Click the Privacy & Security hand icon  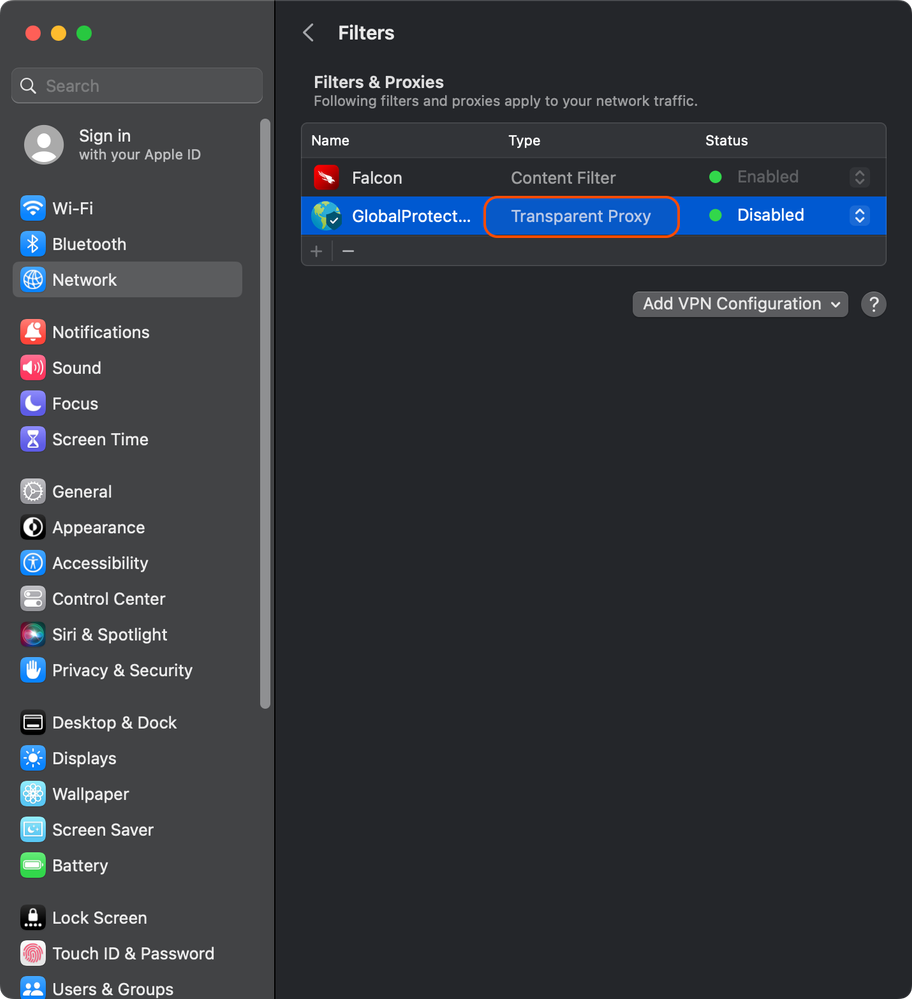click(x=33, y=670)
